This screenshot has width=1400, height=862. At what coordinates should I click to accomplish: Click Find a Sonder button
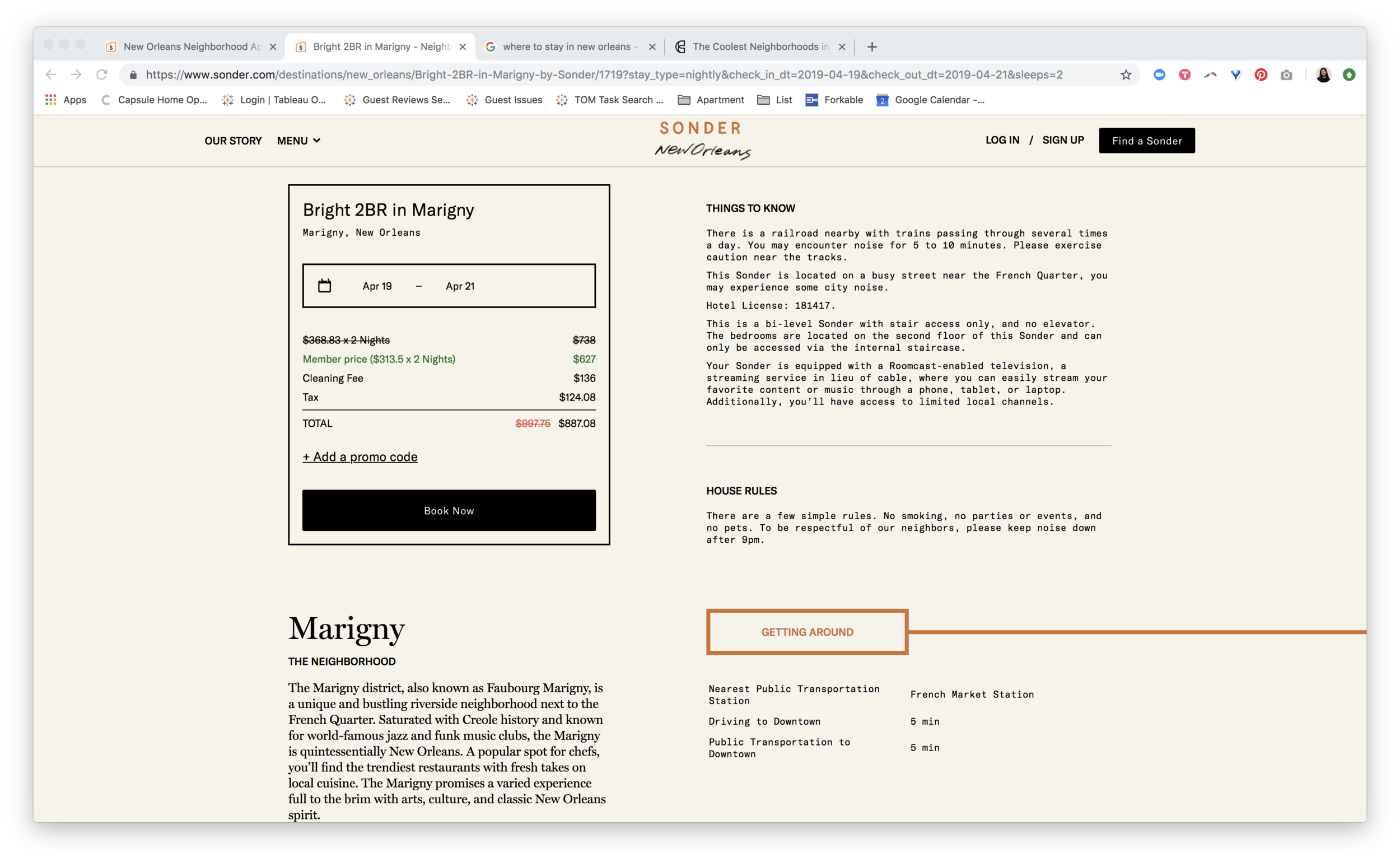1147,140
